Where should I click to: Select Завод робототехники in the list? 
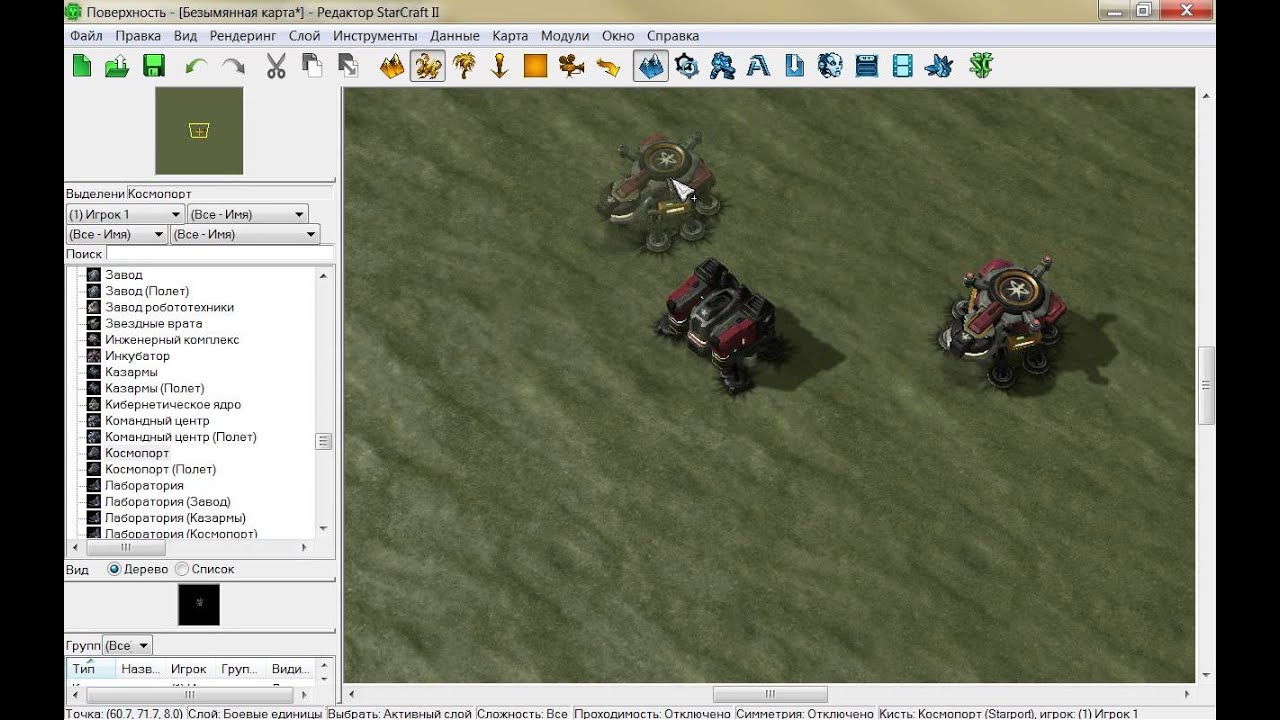pos(169,307)
